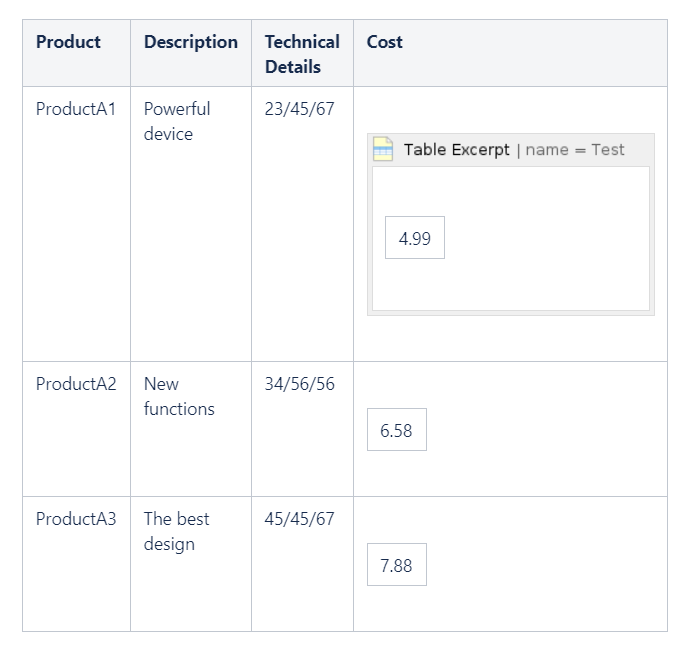The image size is (680, 648).
Task: Select the ProductA2 cell
Action: coord(76,384)
